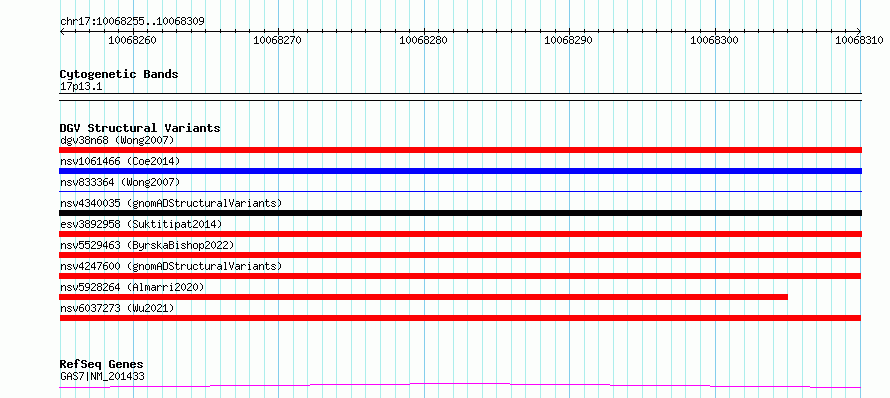Click ruler tick label 10068290
The image size is (890, 398).
point(569,40)
